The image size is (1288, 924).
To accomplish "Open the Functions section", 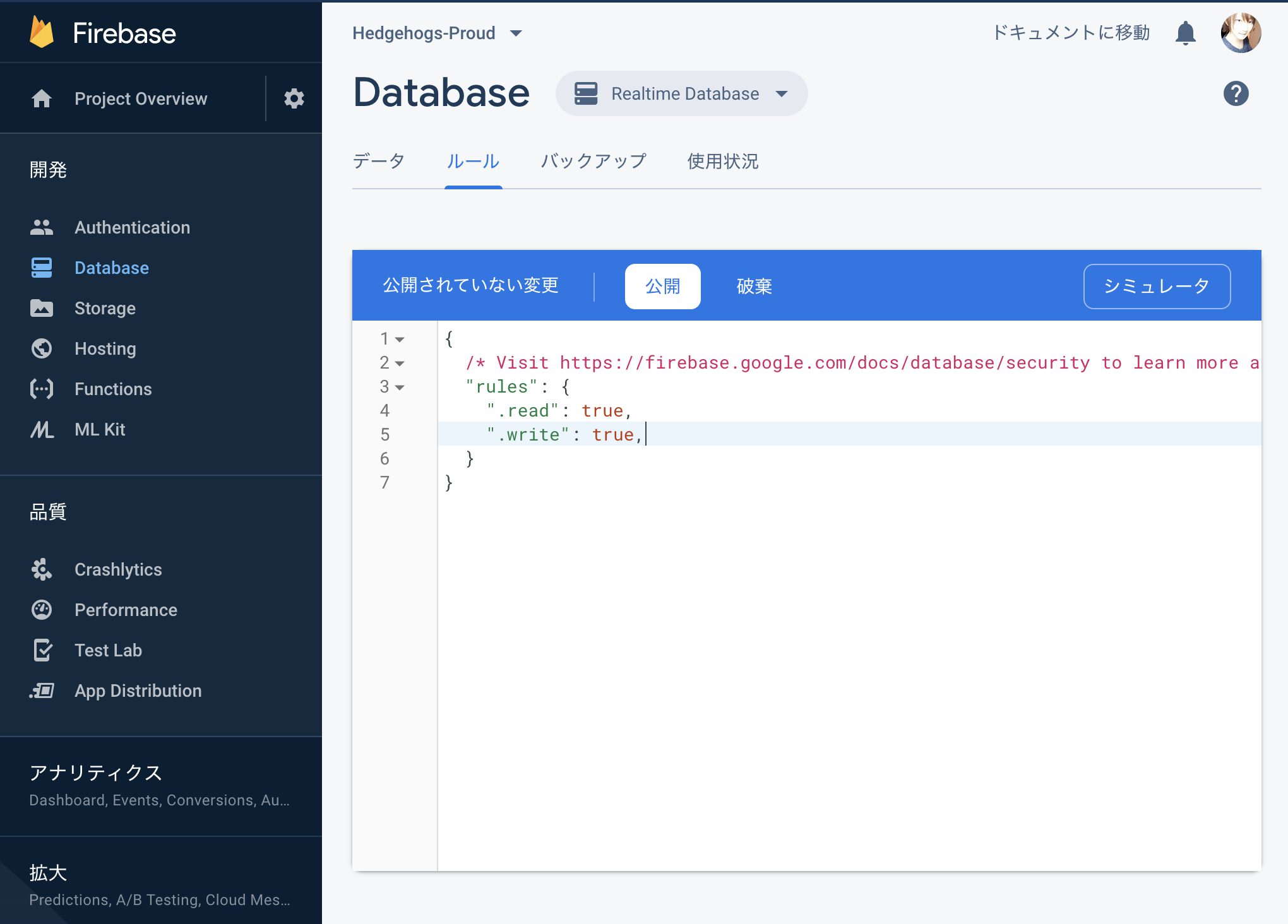I will (112, 389).
